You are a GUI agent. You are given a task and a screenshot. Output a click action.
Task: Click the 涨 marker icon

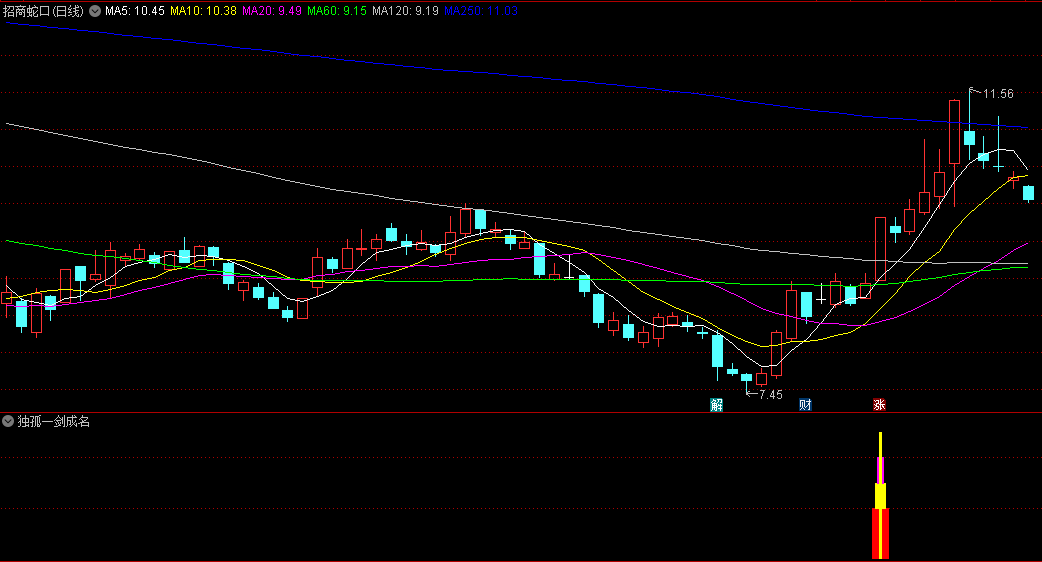879,405
